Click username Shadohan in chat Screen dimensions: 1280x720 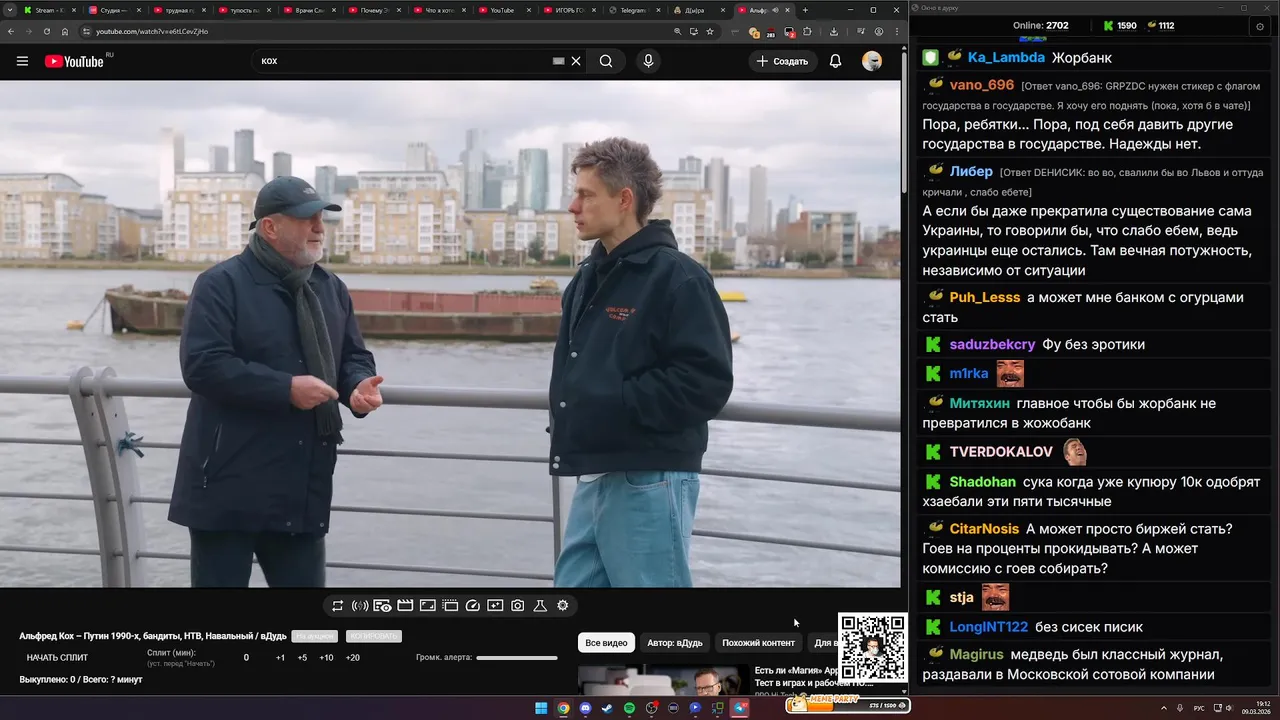(x=983, y=482)
